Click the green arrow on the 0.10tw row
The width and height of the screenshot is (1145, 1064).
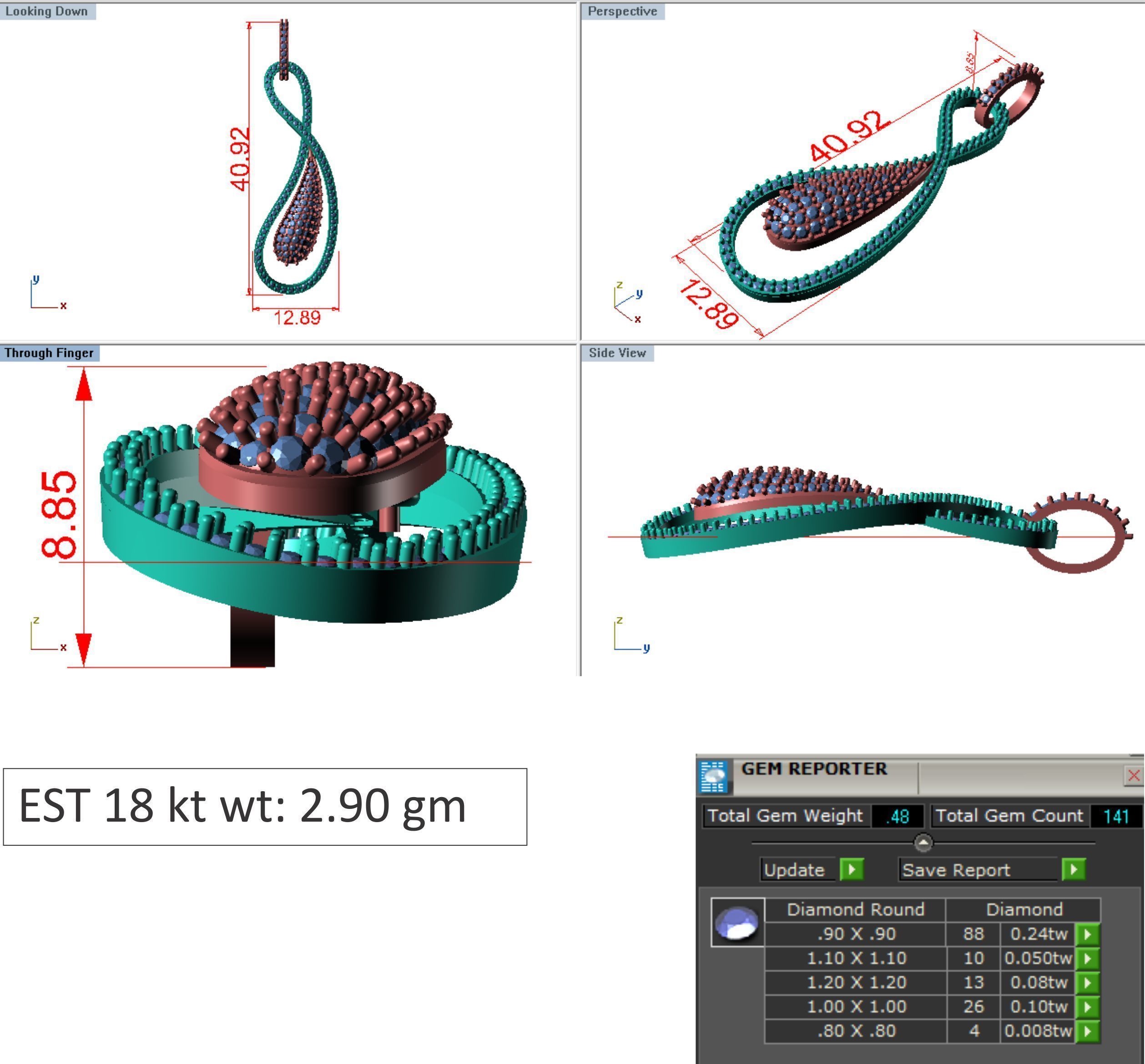1088,1006
